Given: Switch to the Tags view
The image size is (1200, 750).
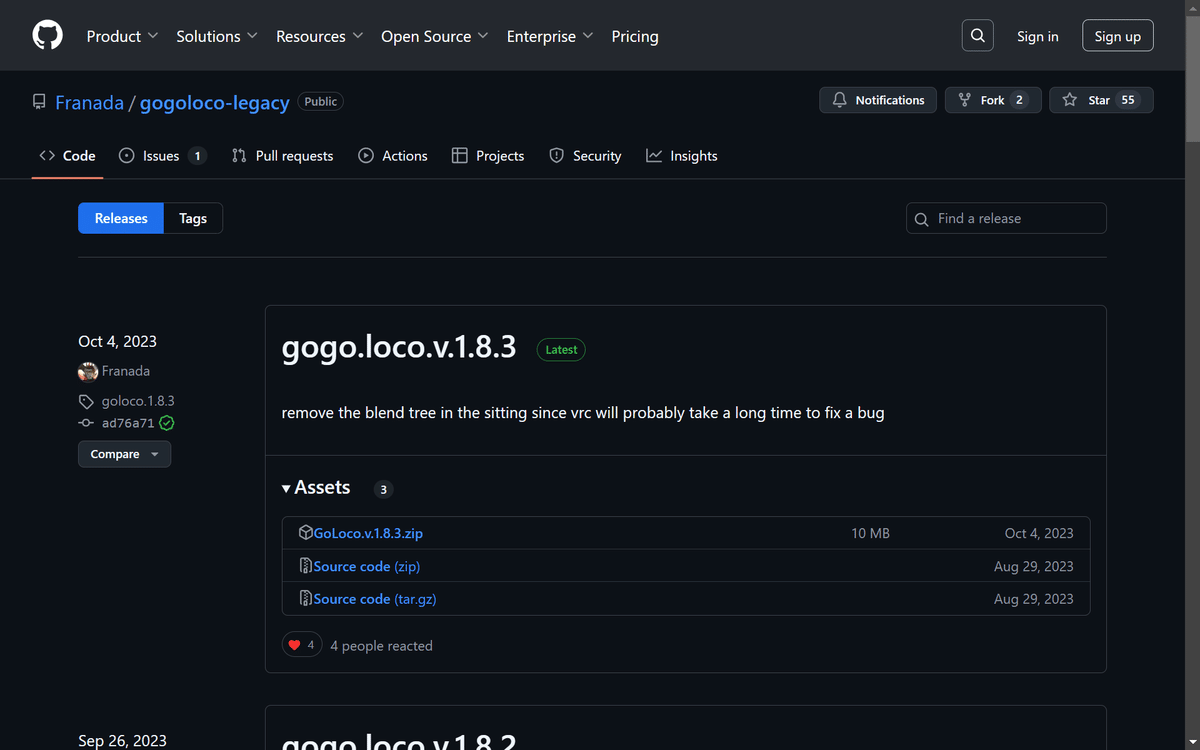Looking at the screenshot, I should point(193,218).
